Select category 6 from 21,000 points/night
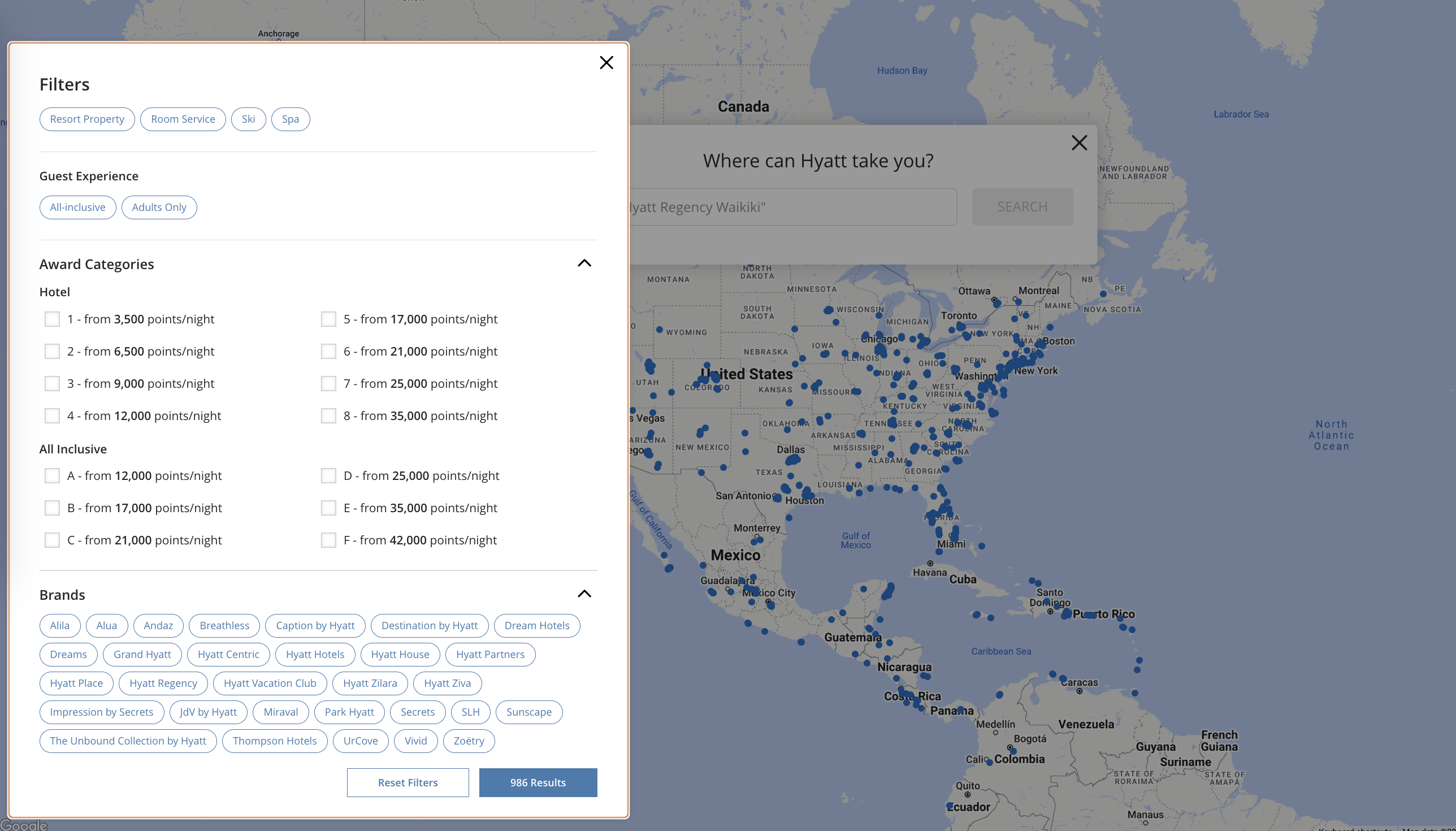The width and height of the screenshot is (1456, 831). (x=328, y=351)
